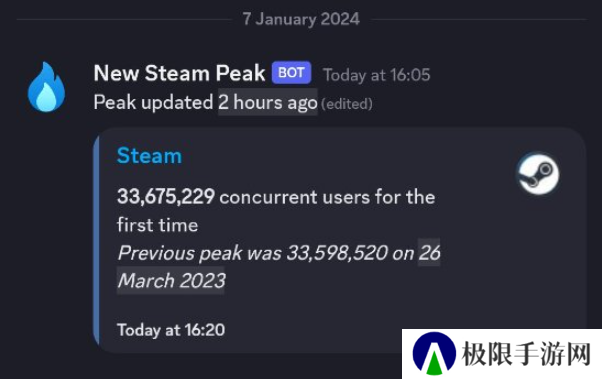Click the (edited) label after the message

pos(347,104)
